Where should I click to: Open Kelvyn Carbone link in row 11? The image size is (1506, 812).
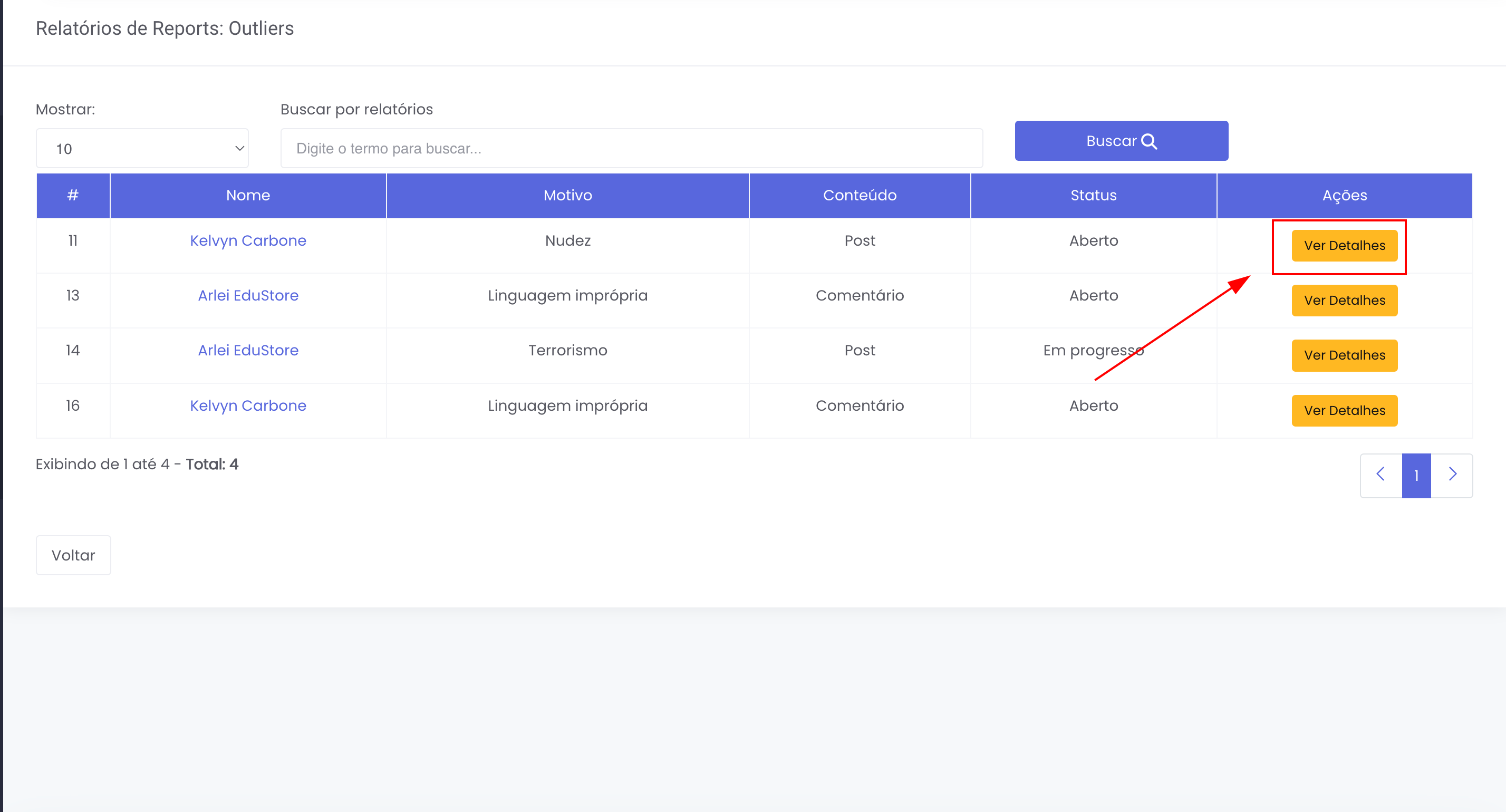248,241
